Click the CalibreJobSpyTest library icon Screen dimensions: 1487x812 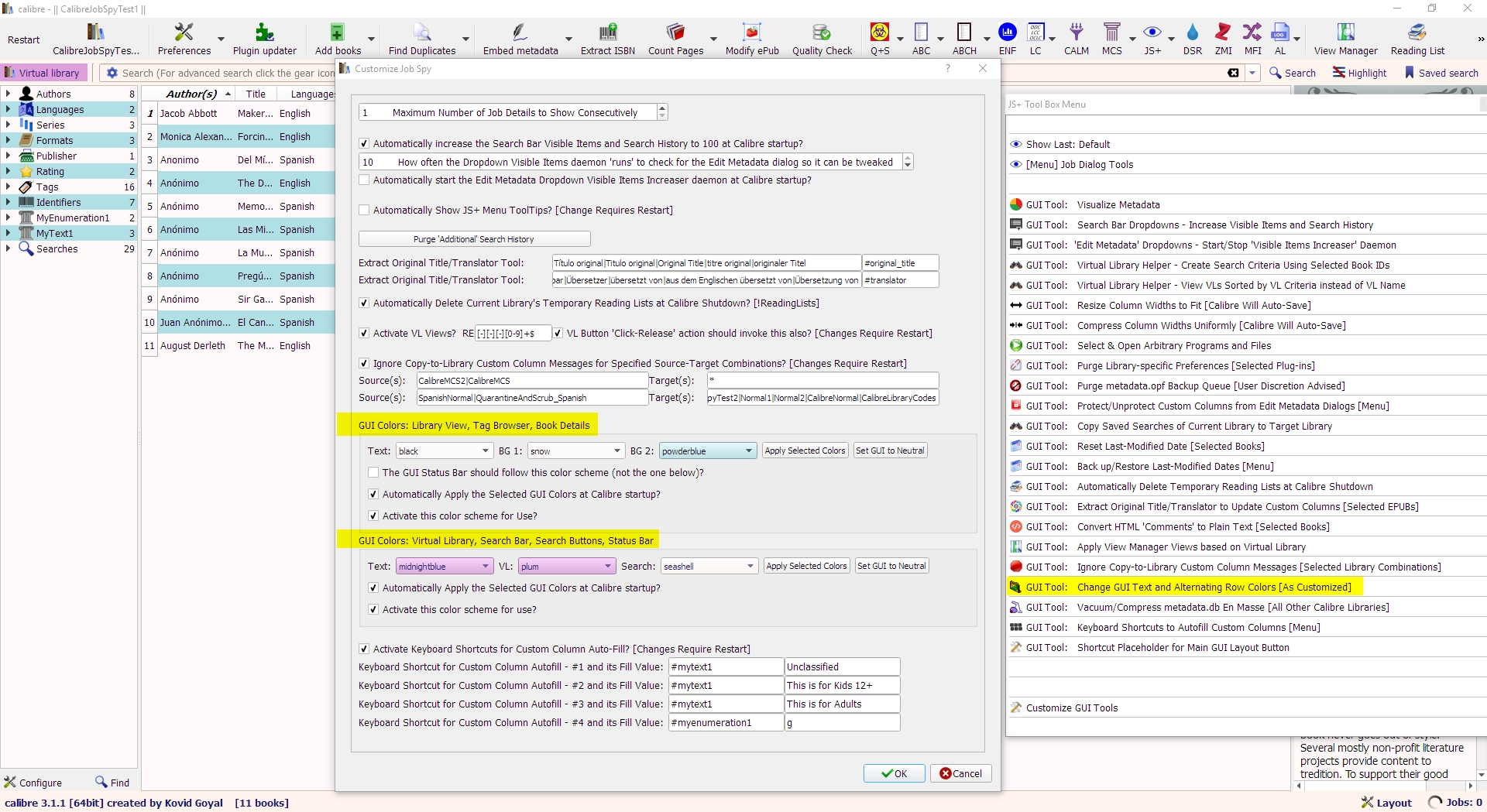96,39
